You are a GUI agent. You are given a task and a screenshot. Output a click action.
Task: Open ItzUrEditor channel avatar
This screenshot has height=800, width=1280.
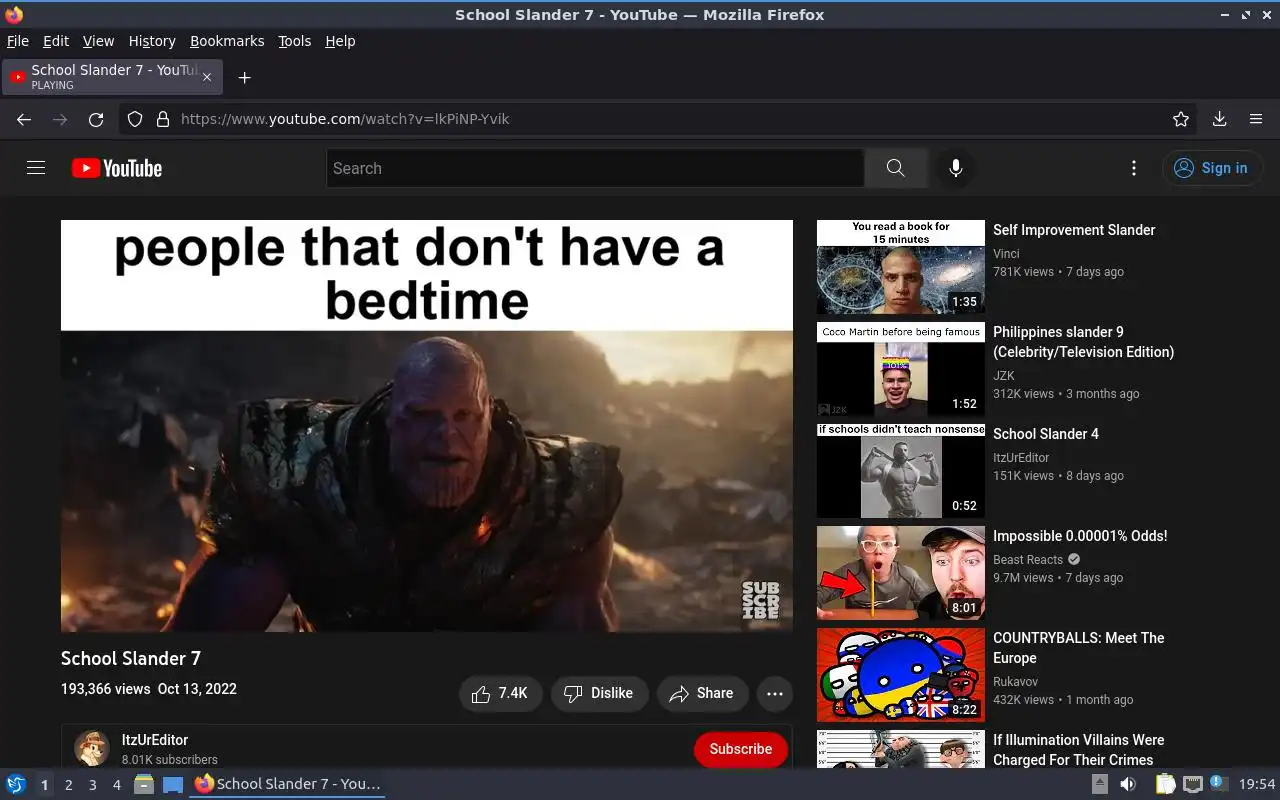(x=92, y=748)
